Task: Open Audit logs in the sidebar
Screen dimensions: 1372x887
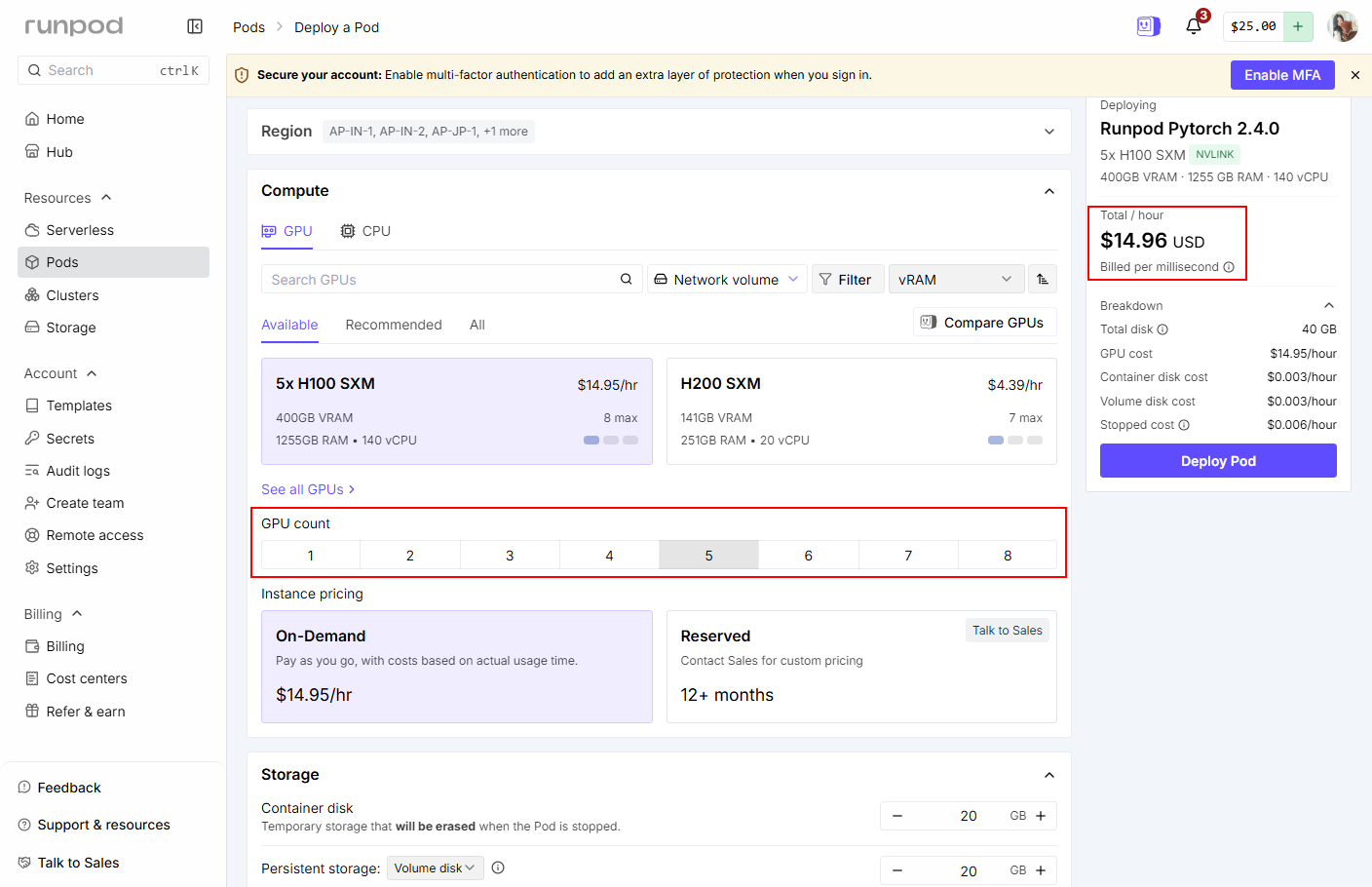Action: [x=113, y=471]
